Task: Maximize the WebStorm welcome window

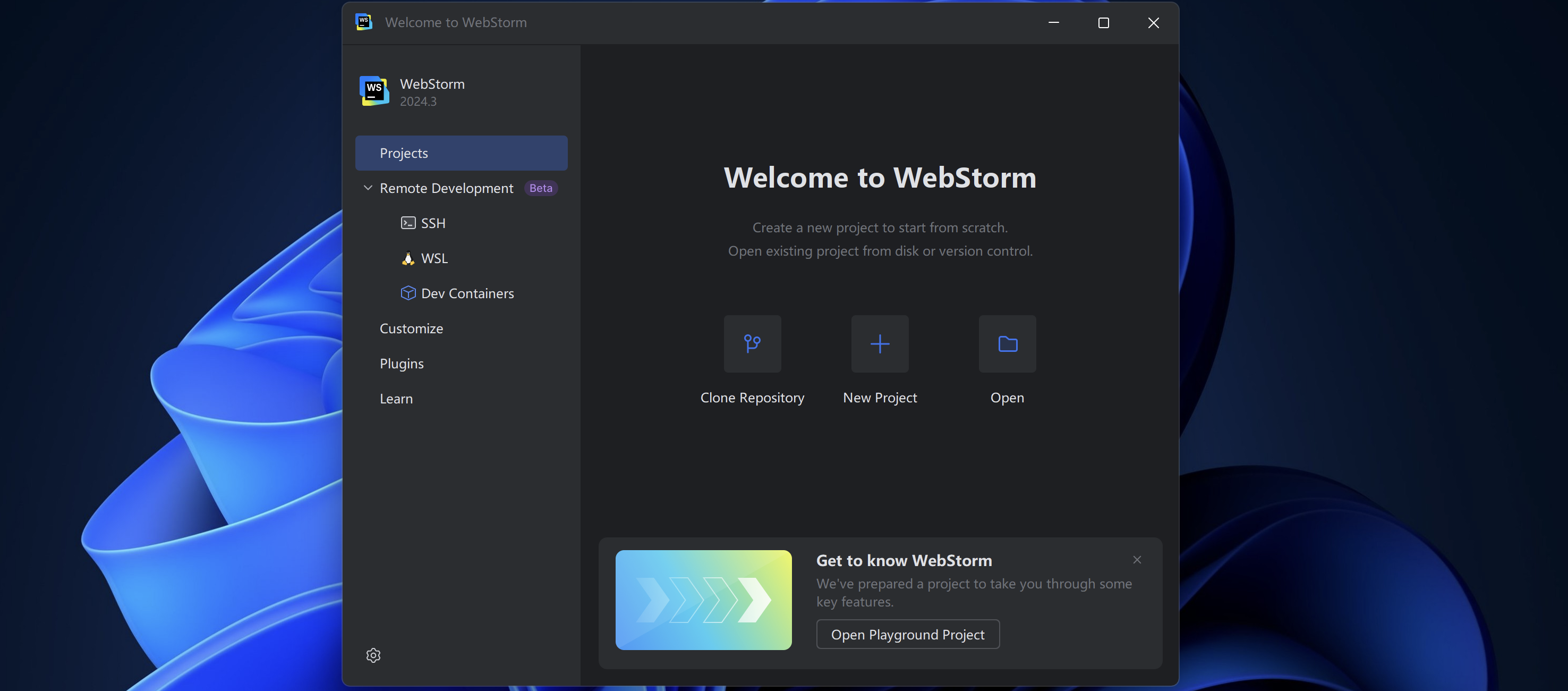Action: point(1104,22)
